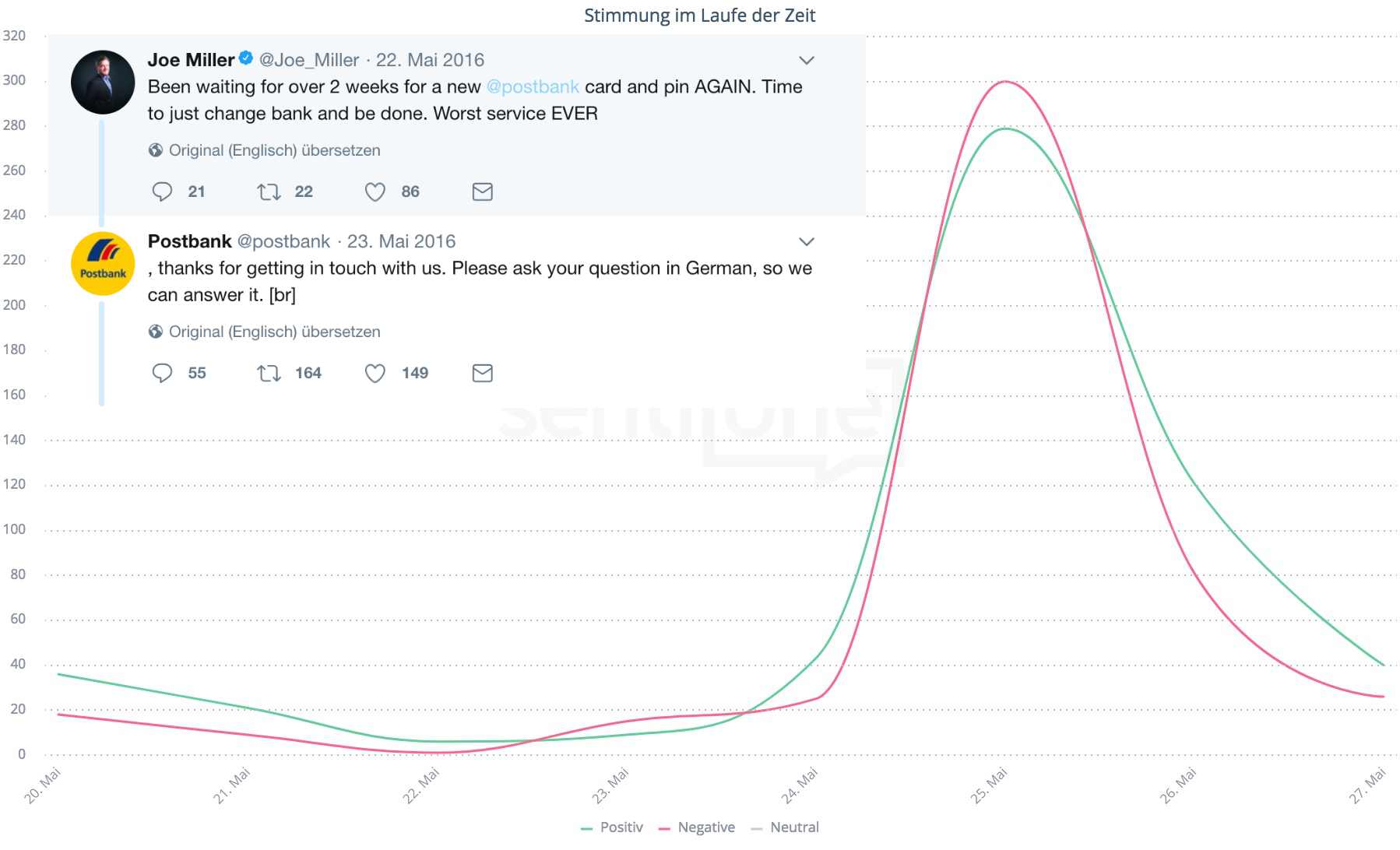Retweet the Postbank reply tweet

pyautogui.click(x=269, y=373)
